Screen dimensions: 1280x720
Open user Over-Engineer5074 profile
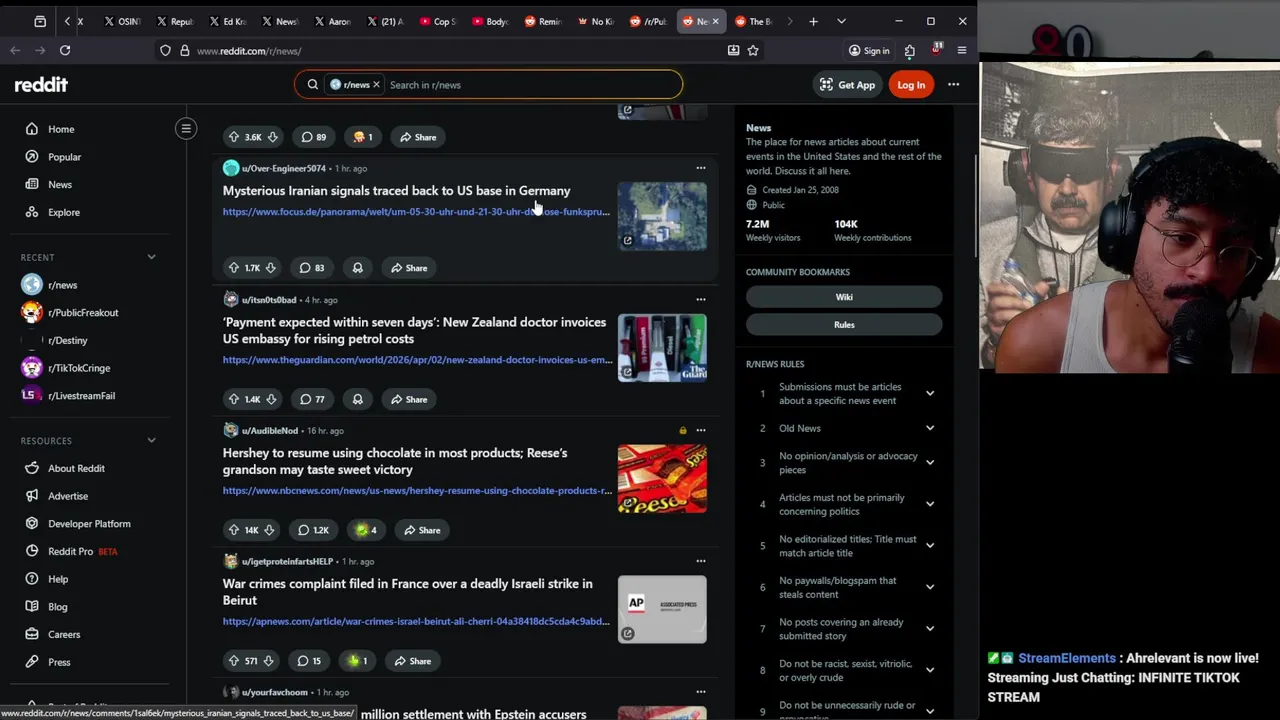[283, 168]
